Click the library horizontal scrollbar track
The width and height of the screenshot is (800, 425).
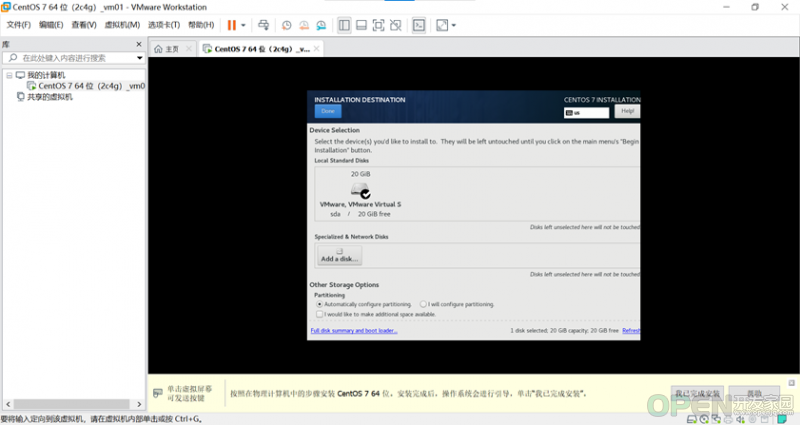click(71, 404)
